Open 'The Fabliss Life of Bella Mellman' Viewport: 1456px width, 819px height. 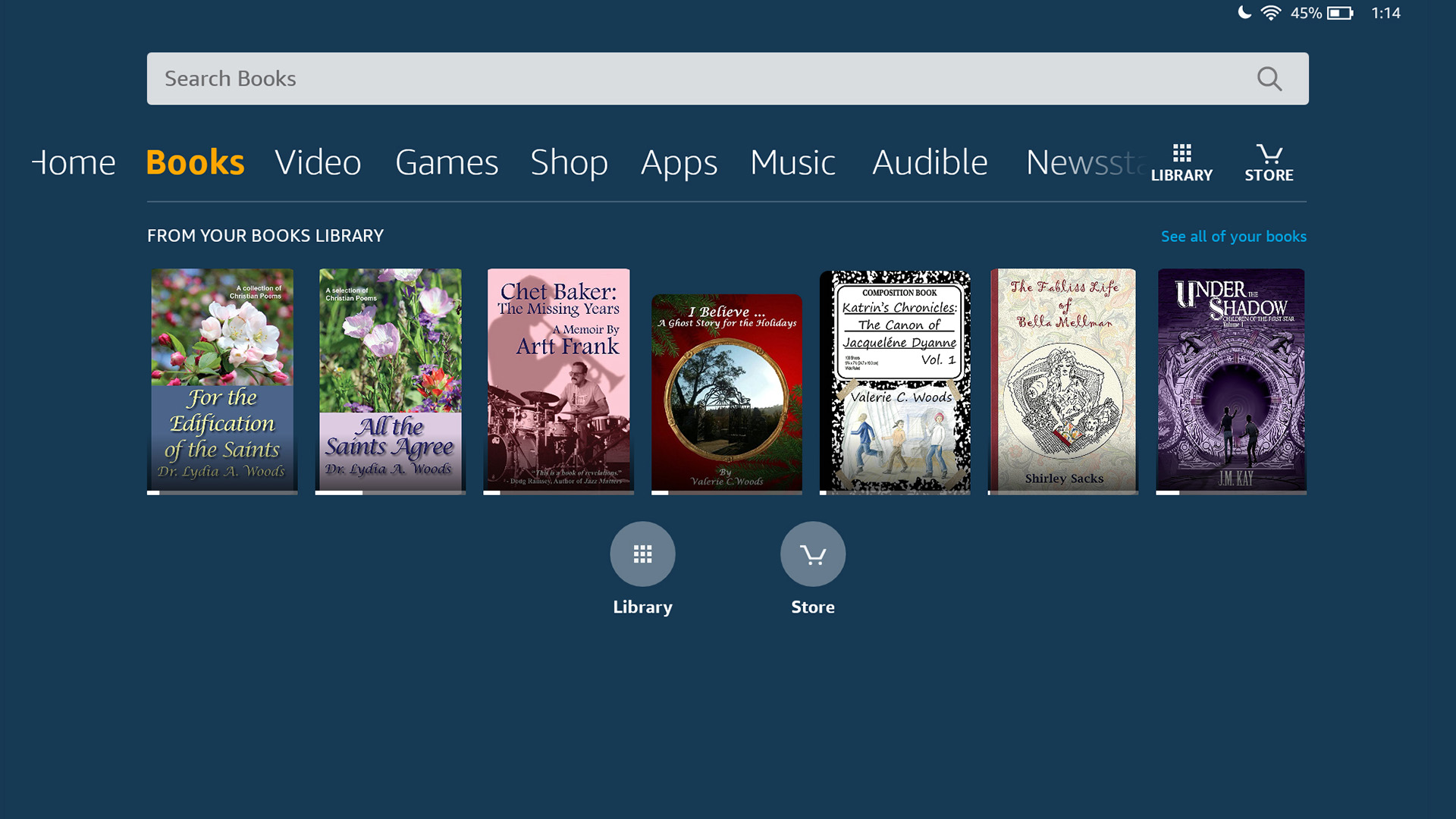(1063, 381)
